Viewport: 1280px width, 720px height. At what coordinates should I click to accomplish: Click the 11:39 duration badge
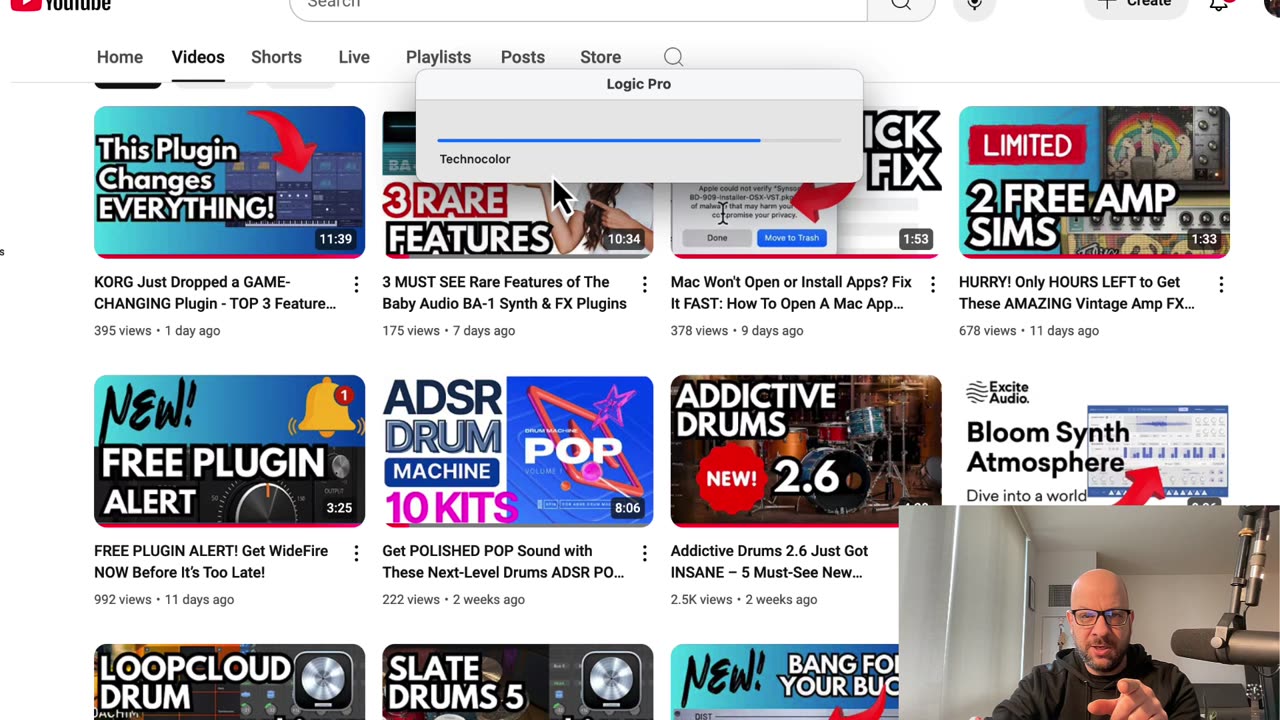pos(335,239)
